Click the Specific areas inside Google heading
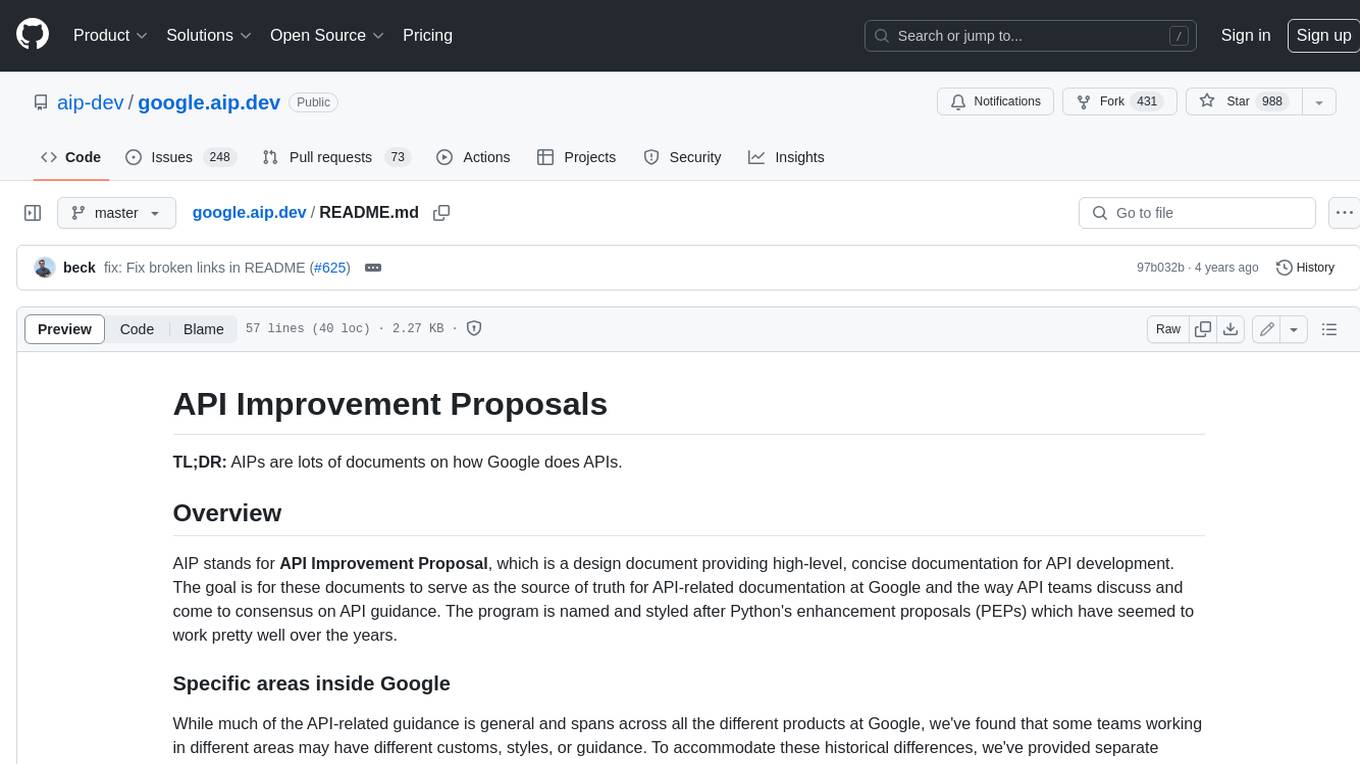 coord(312,683)
